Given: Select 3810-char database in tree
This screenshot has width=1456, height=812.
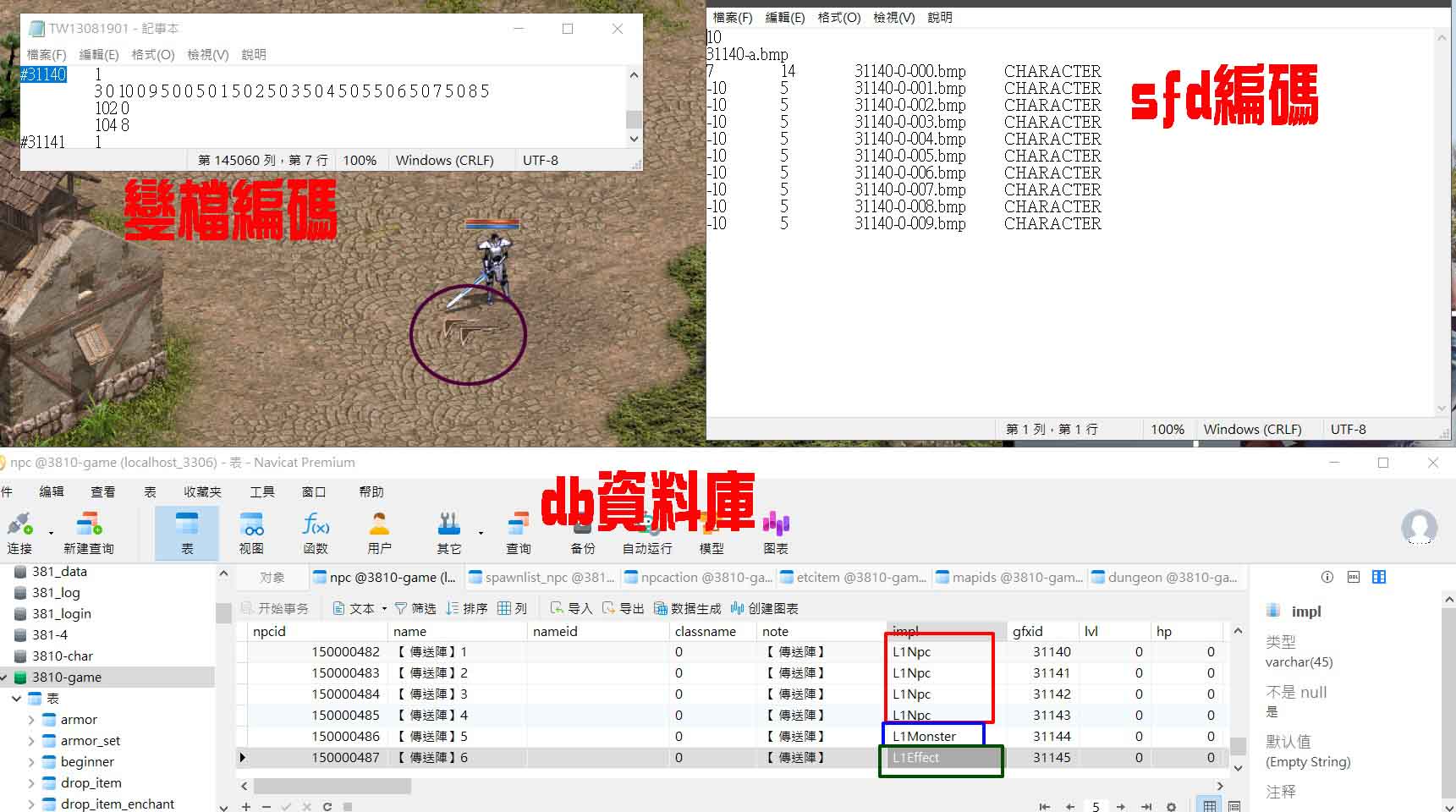Looking at the screenshot, I should coord(63,656).
